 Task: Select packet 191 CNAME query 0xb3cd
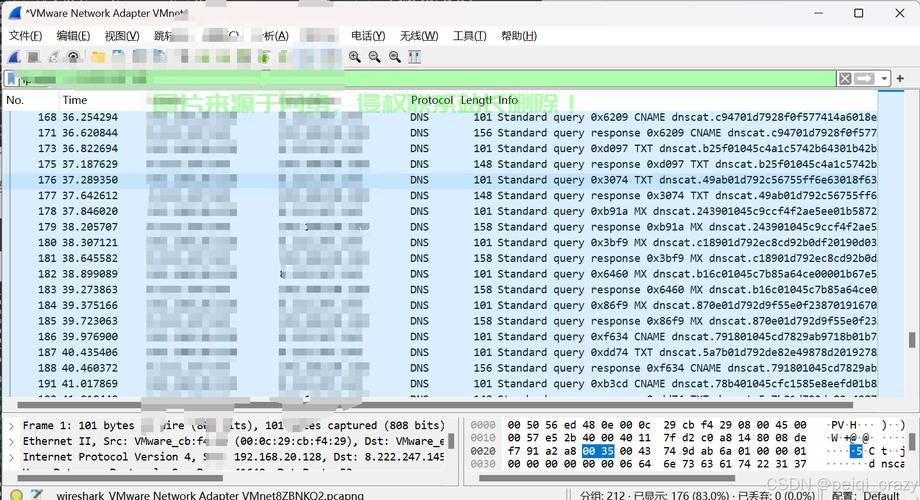(x=440, y=384)
